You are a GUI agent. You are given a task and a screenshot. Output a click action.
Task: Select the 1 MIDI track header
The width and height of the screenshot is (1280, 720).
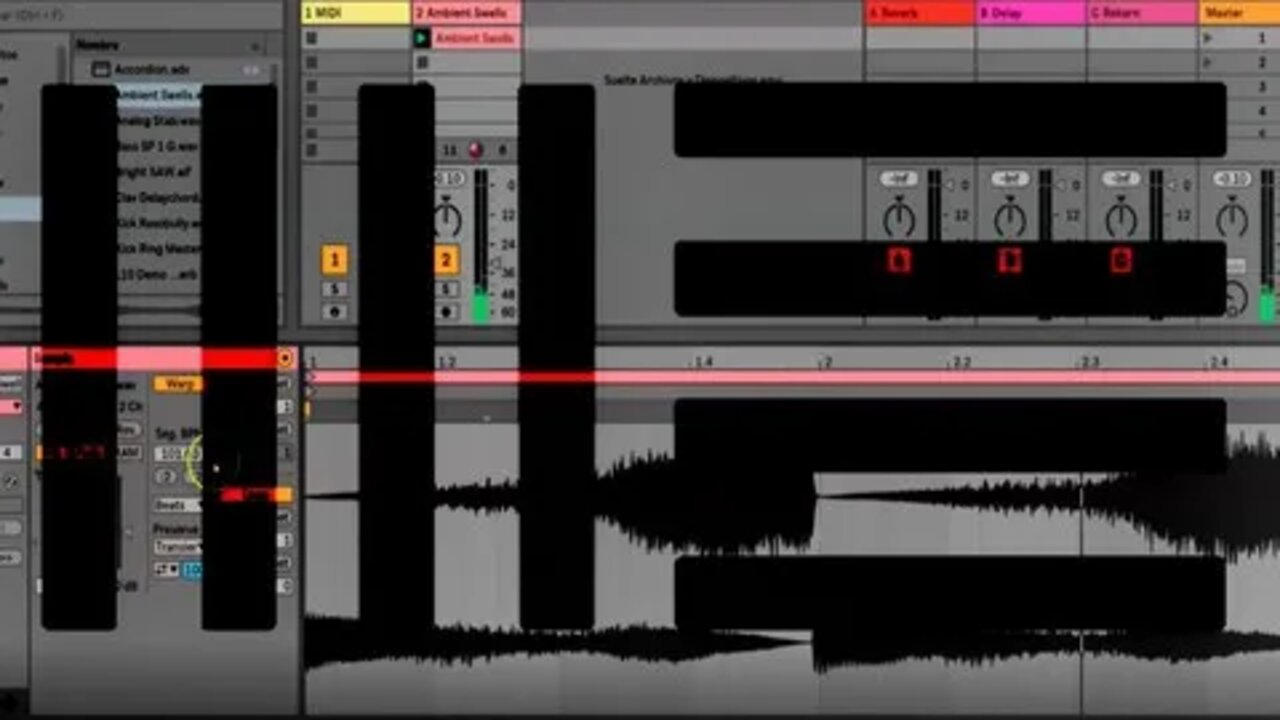point(355,13)
